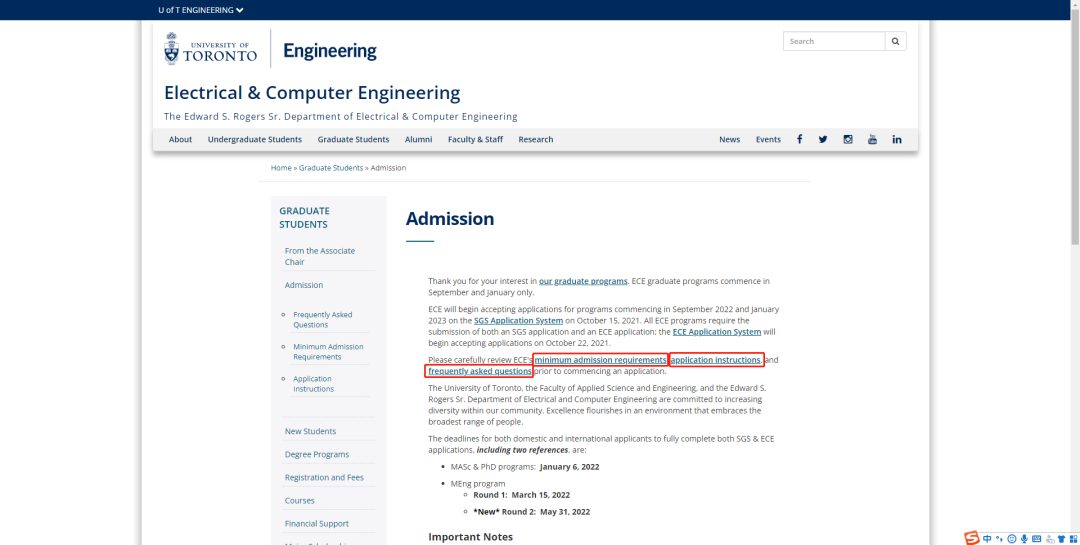Click the Engineering header logo text

[330, 50]
